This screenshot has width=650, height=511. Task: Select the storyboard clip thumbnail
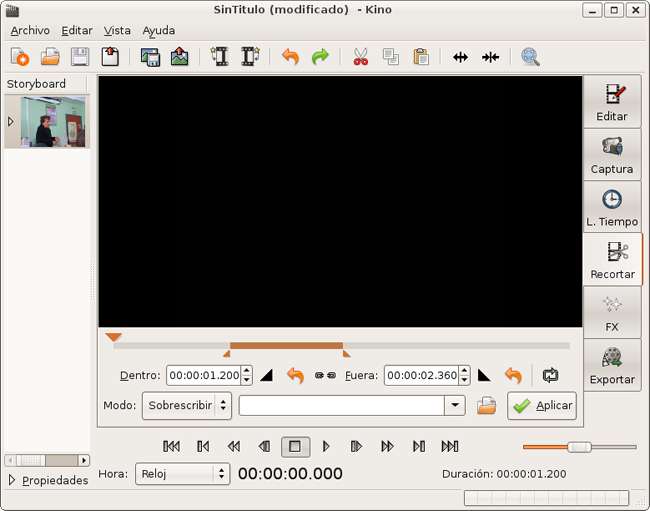click(x=46, y=122)
